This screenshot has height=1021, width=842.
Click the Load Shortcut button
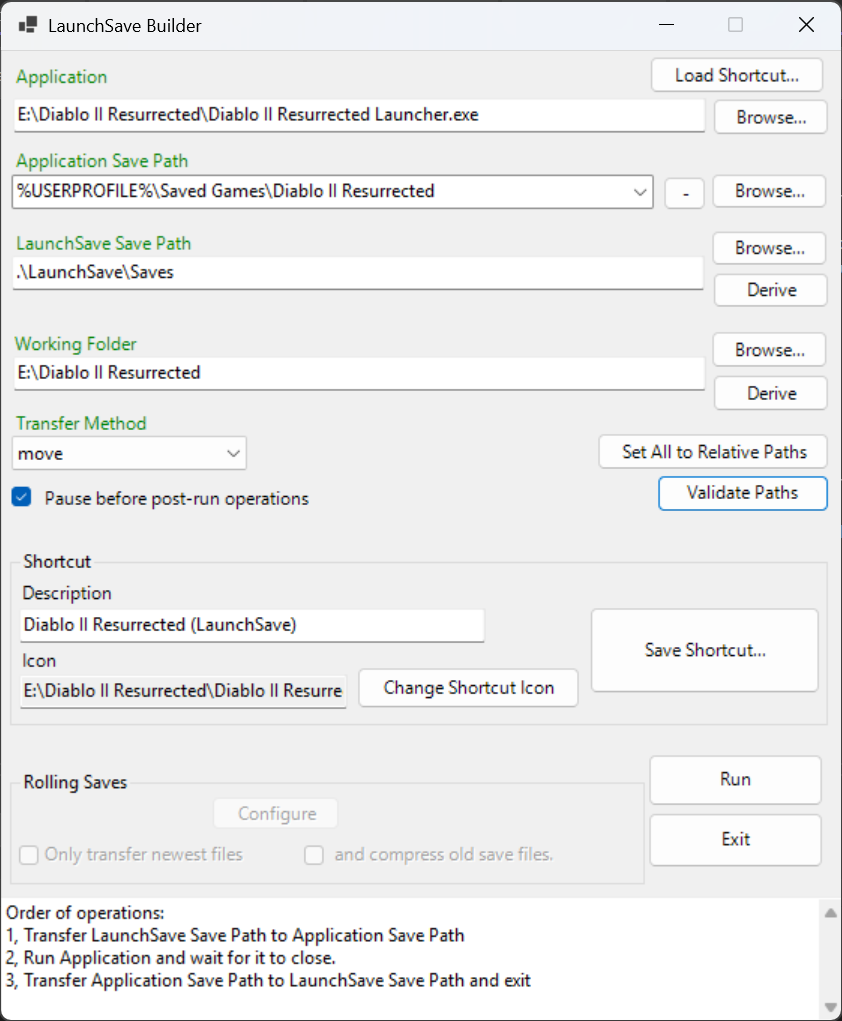(x=736, y=75)
